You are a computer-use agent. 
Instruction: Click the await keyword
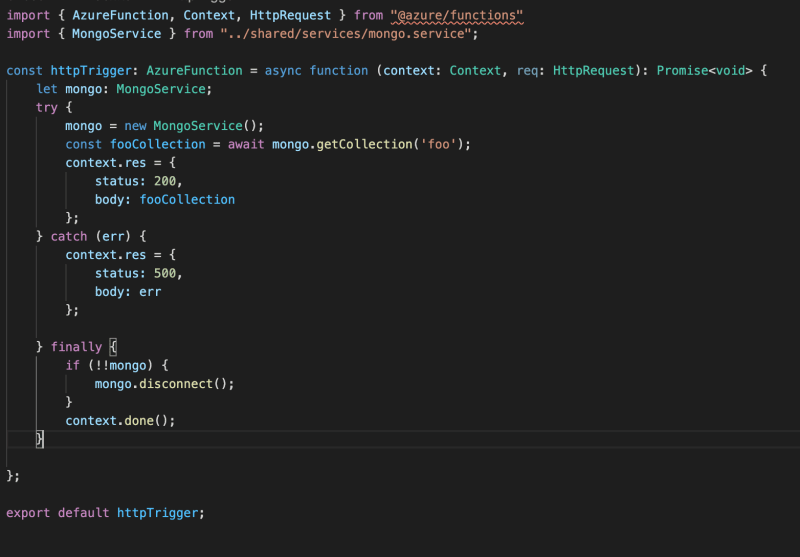[x=246, y=144]
